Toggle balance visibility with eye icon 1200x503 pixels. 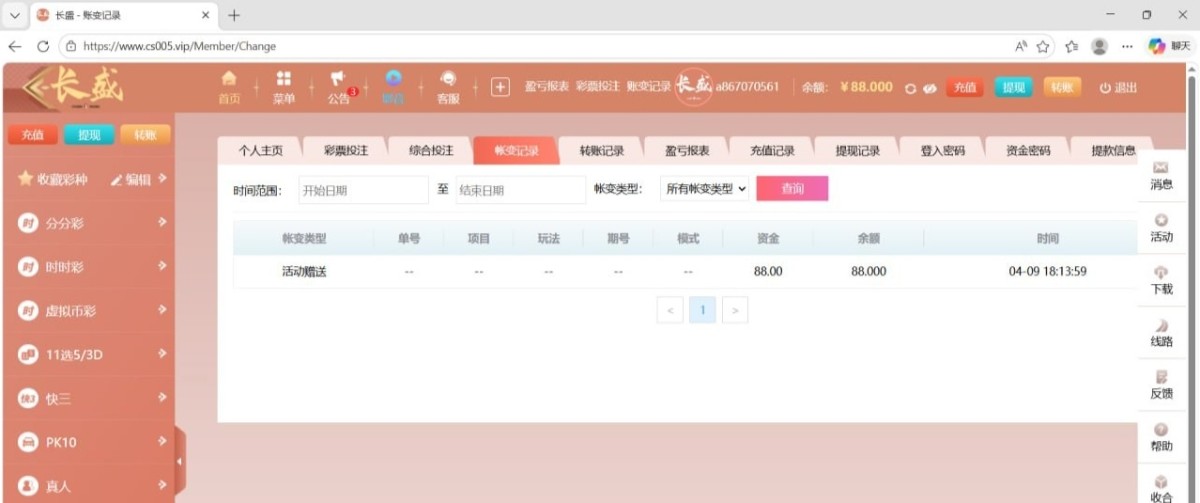[929, 88]
